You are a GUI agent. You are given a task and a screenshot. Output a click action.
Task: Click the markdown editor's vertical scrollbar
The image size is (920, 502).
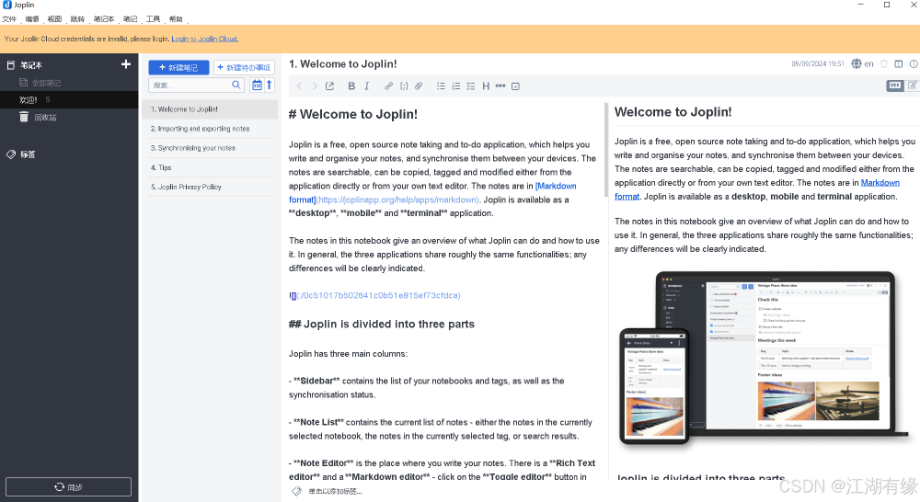coord(605,150)
